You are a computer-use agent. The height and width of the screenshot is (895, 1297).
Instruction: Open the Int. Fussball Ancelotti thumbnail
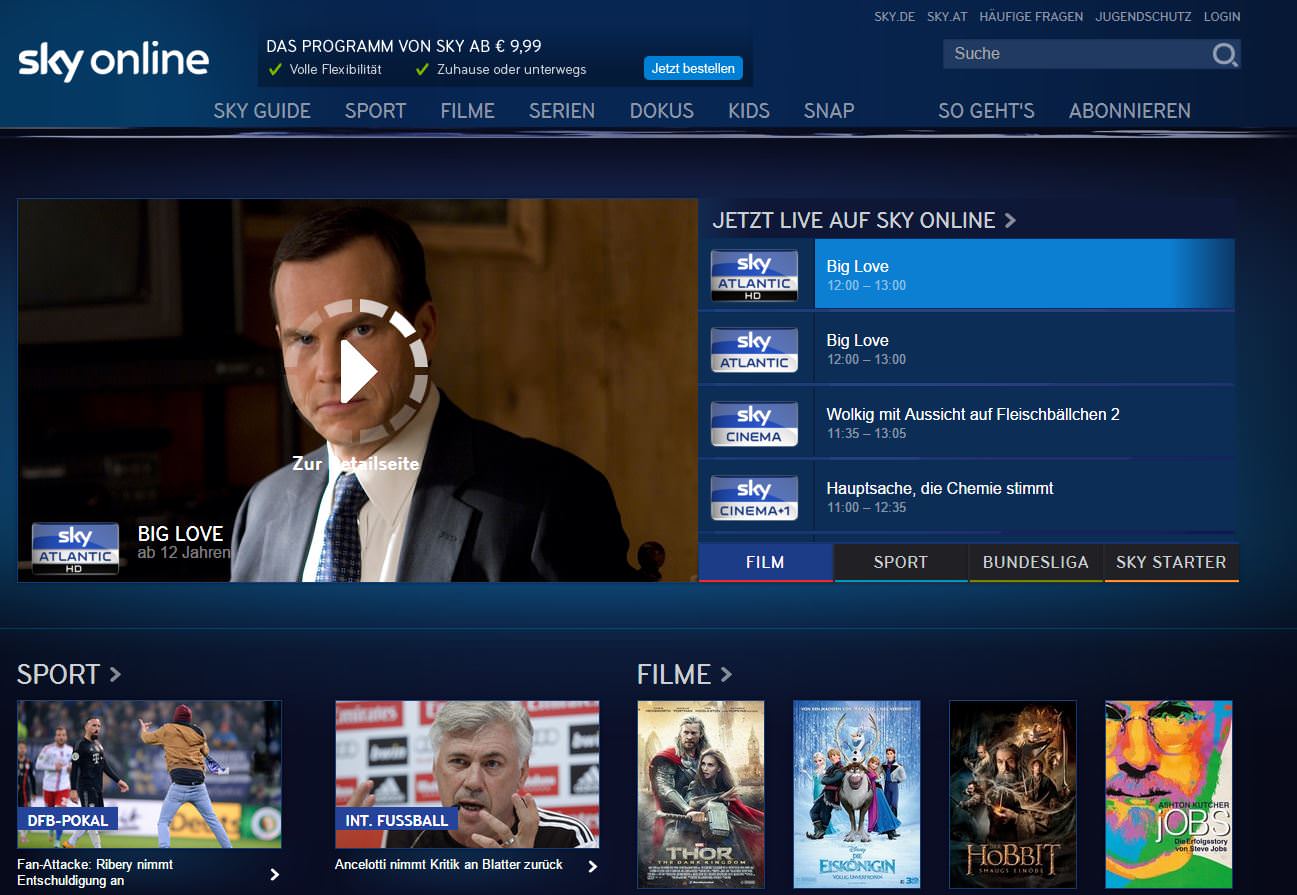pyautogui.click(x=467, y=774)
